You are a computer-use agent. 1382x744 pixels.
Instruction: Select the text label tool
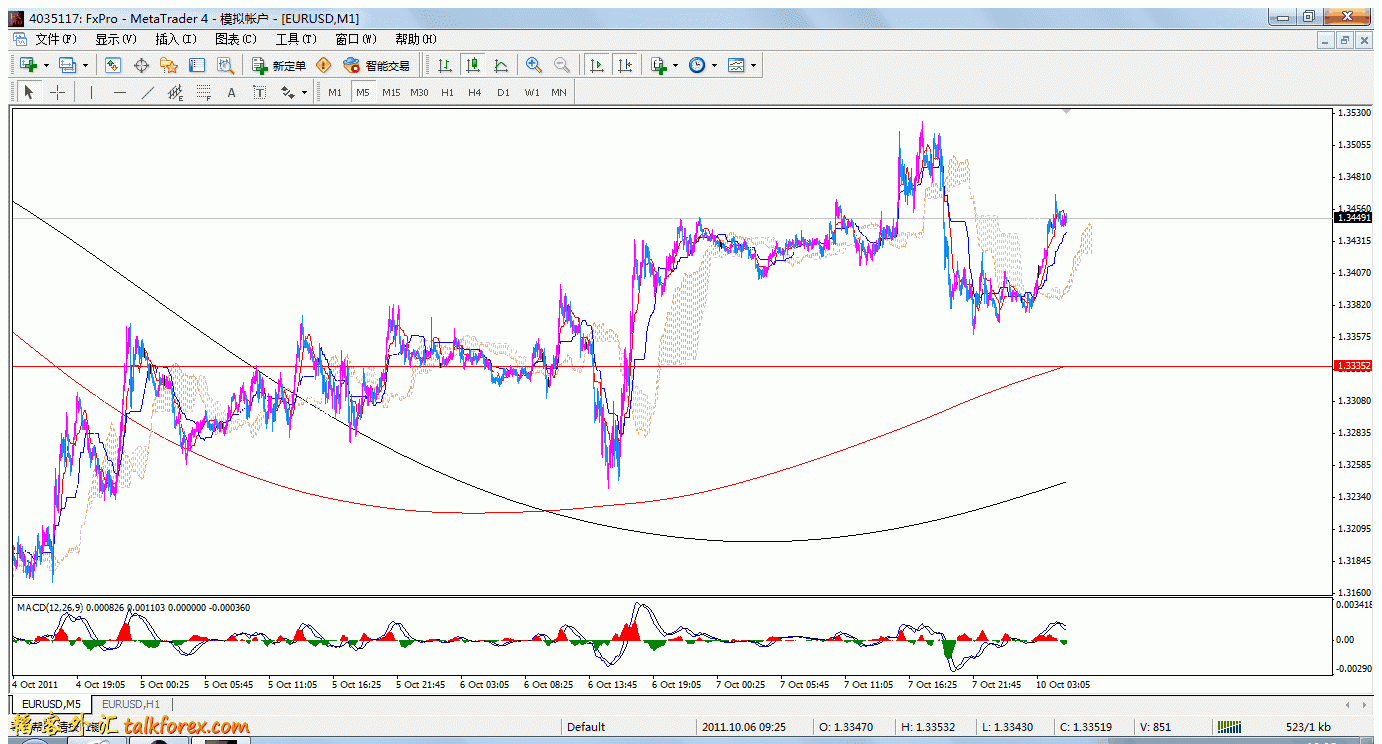point(260,92)
